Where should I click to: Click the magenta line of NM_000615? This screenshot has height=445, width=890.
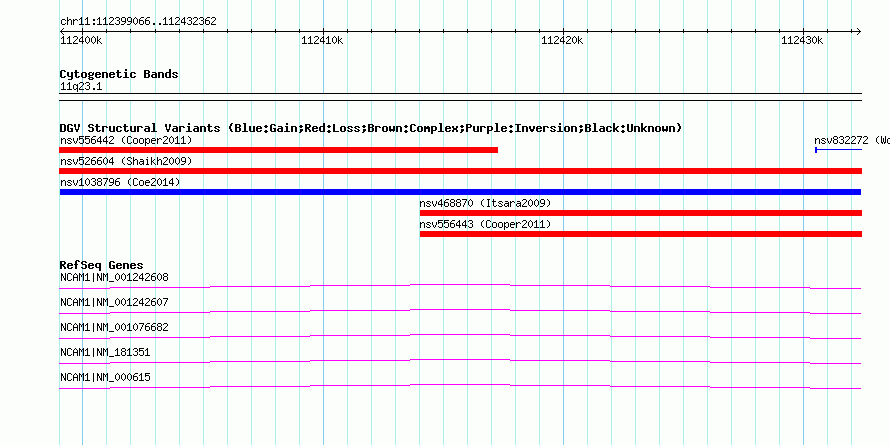(x=460, y=386)
